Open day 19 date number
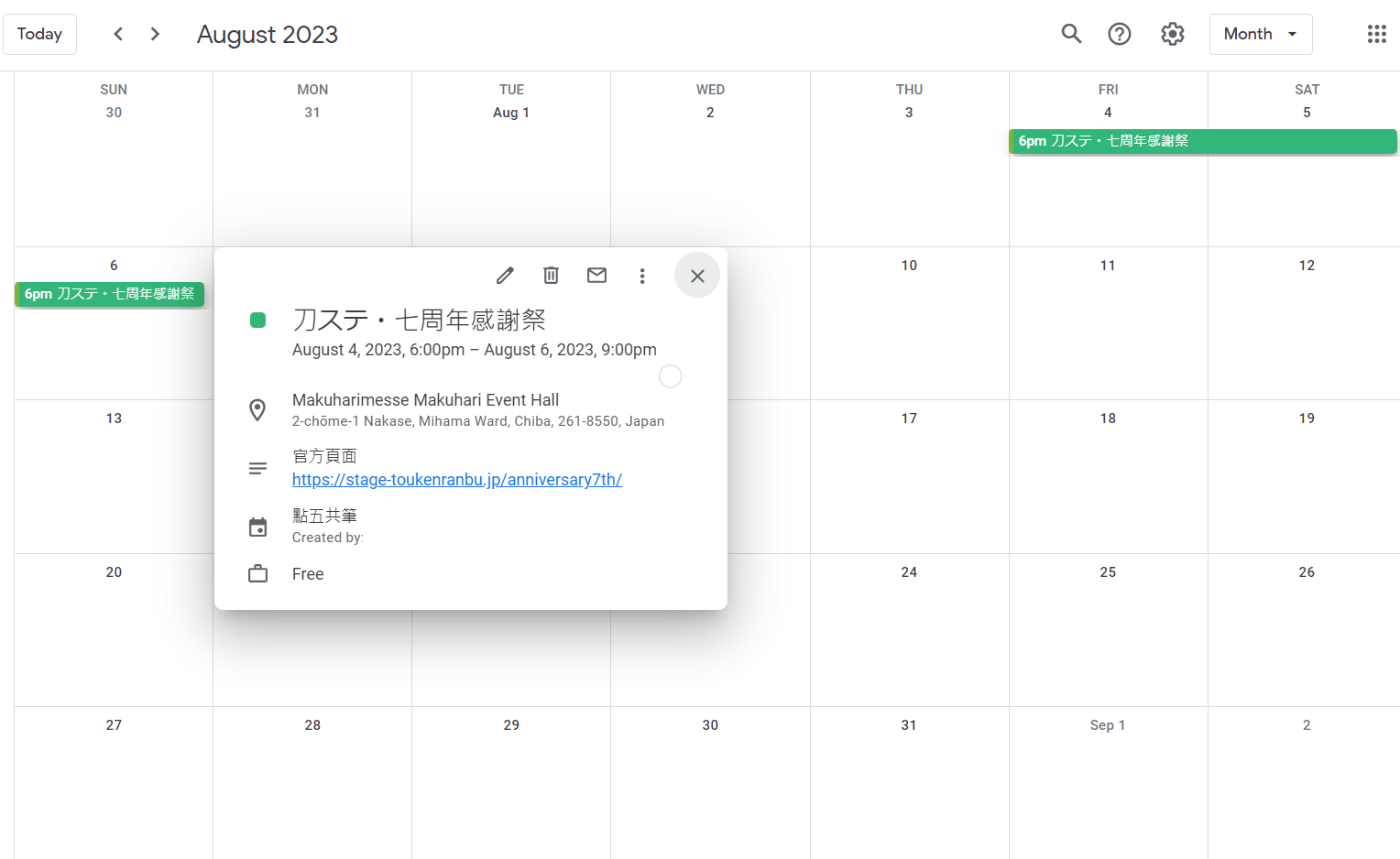 coord(1307,419)
